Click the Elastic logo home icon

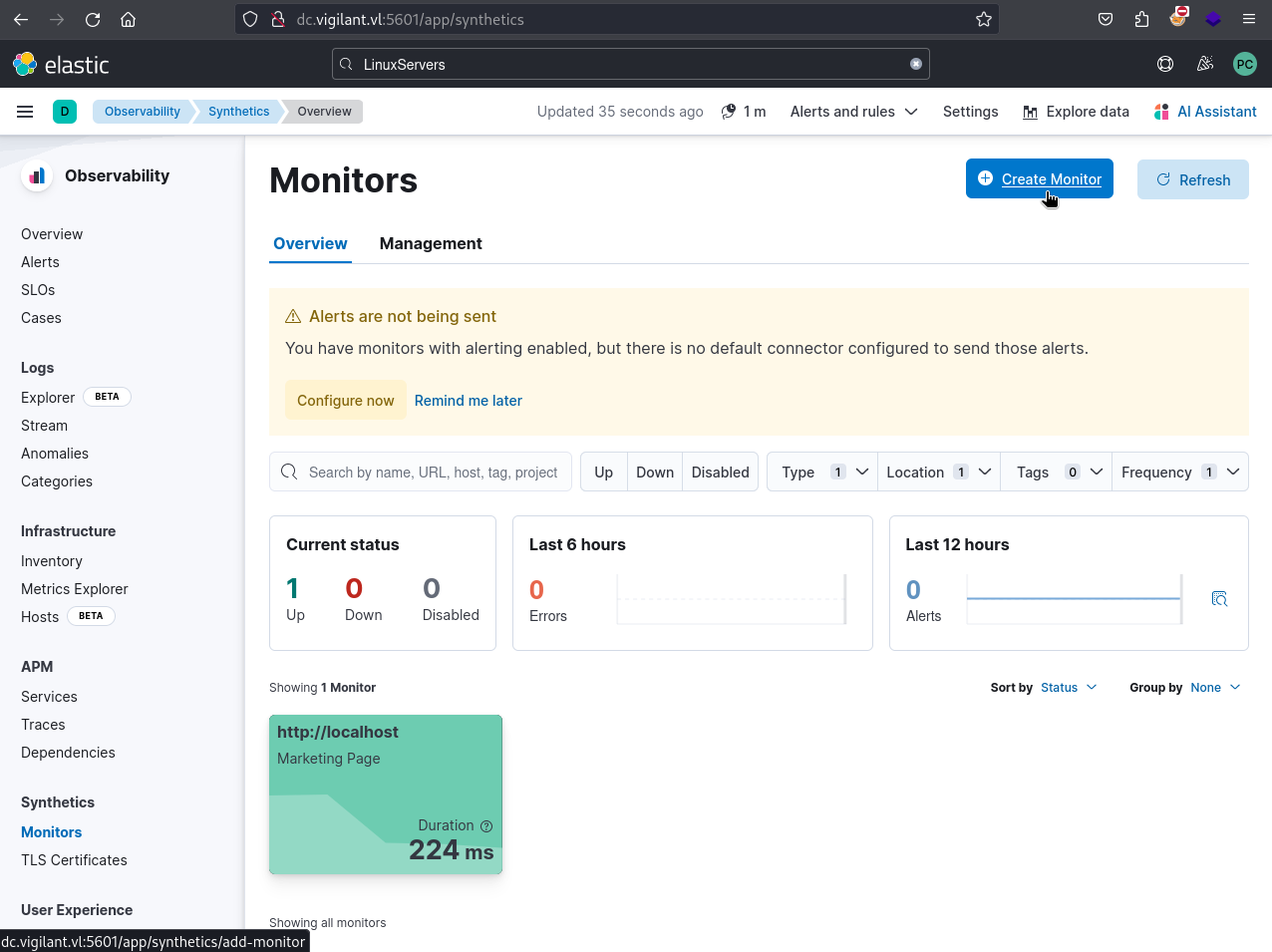(x=25, y=65)
